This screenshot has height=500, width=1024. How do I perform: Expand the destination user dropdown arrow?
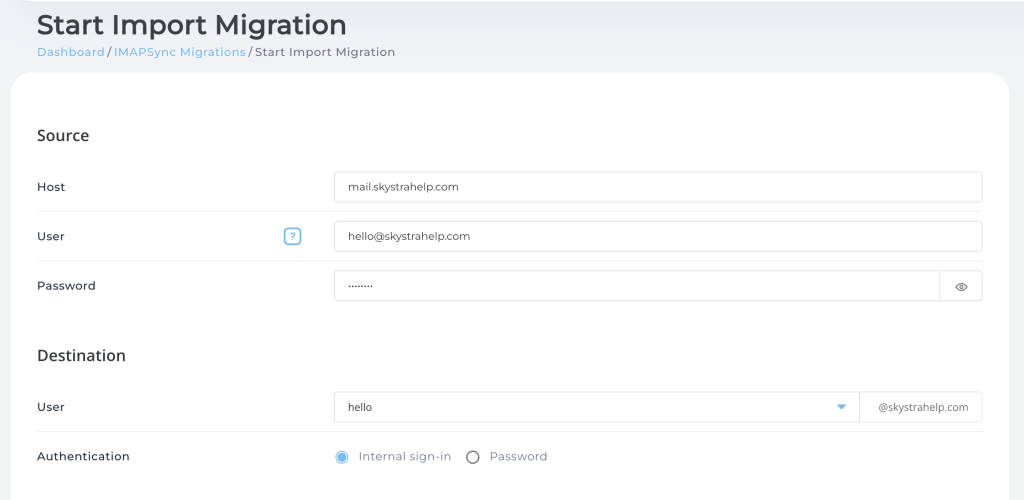click(841, 407)
